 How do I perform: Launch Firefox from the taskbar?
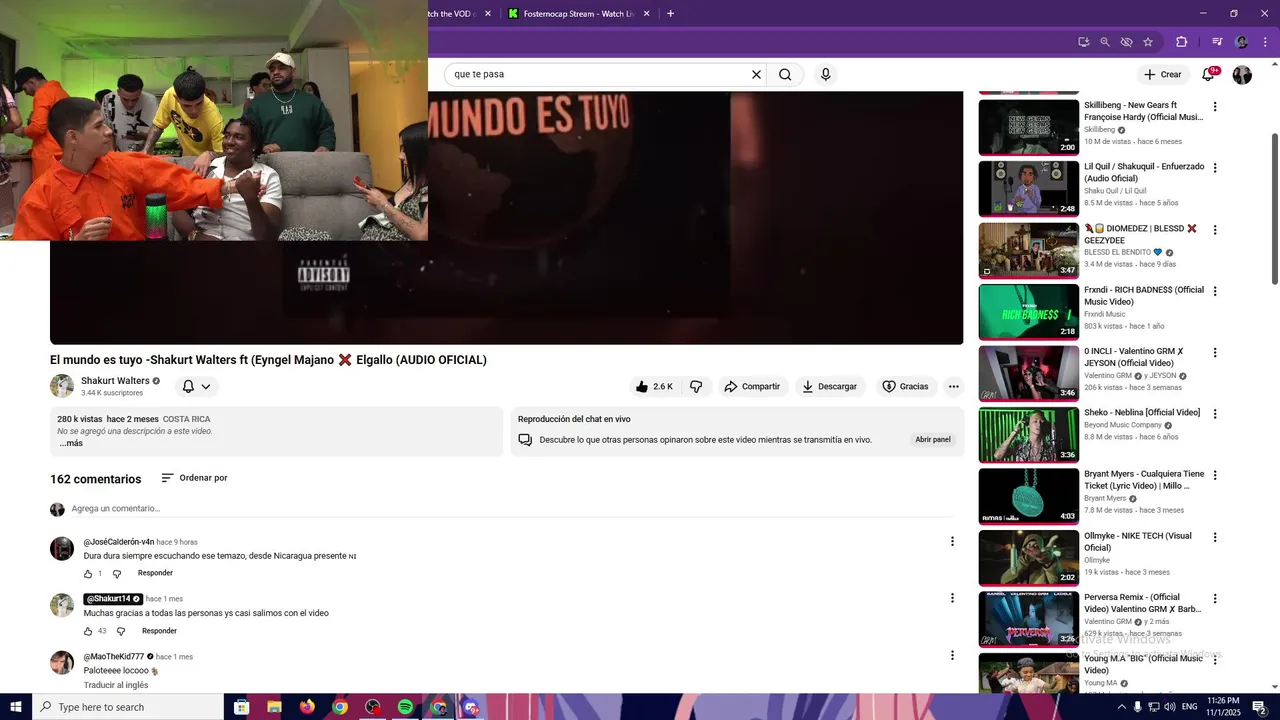307,707
